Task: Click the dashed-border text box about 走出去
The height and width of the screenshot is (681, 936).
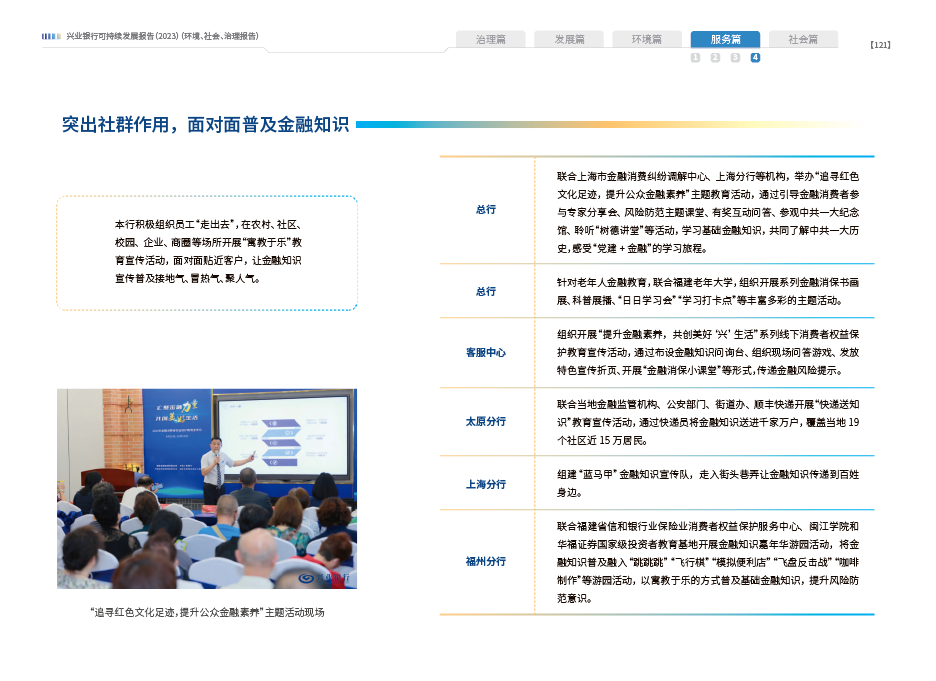Action: point(207,252)
